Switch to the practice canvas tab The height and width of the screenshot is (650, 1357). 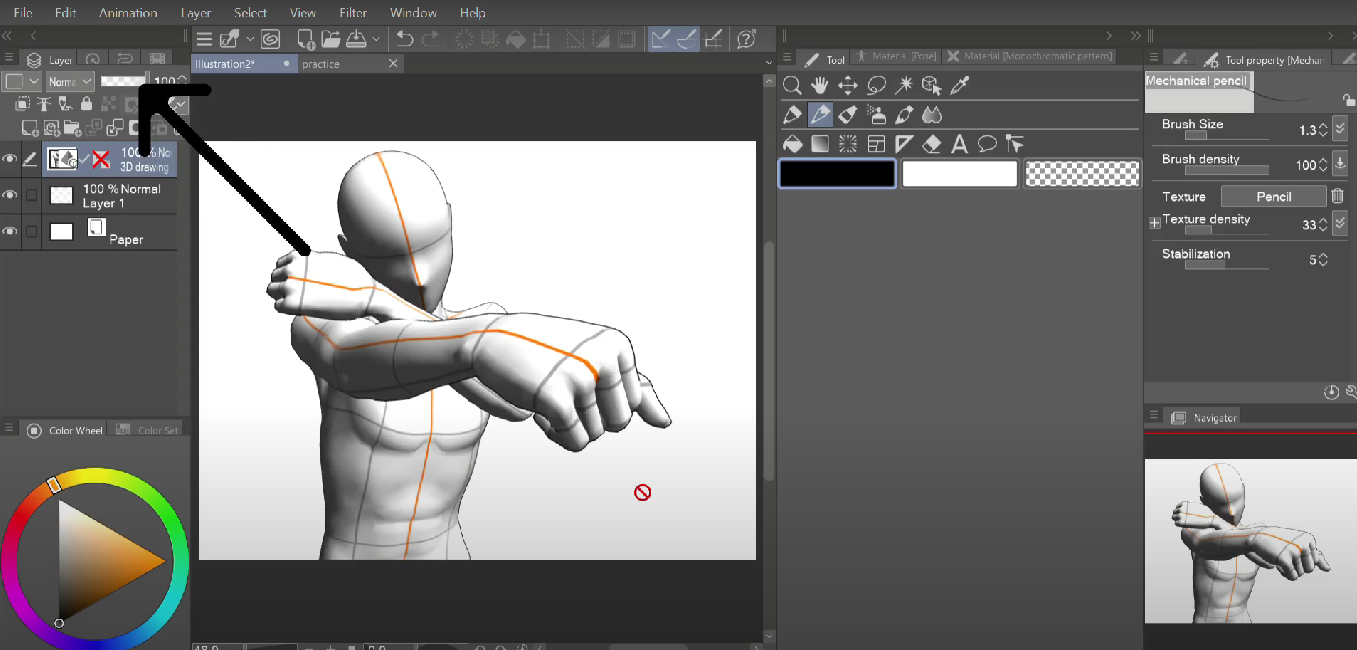tap(321, 64)
